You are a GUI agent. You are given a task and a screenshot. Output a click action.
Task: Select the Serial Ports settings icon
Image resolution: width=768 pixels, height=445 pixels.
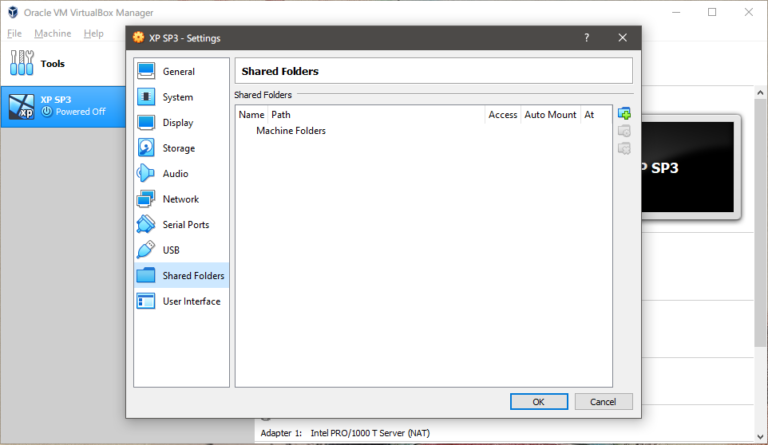point(147,225)
